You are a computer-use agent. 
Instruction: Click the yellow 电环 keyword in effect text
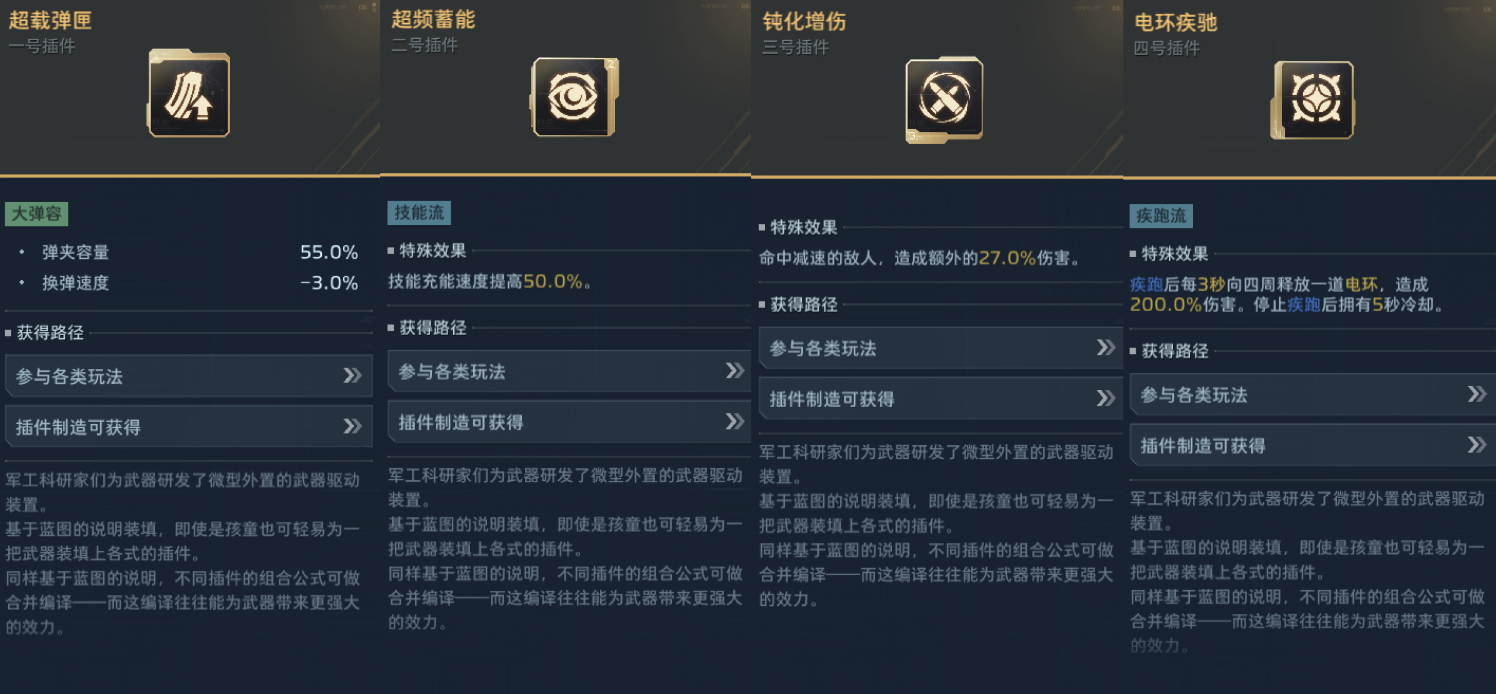click(x=1360, y=285)
